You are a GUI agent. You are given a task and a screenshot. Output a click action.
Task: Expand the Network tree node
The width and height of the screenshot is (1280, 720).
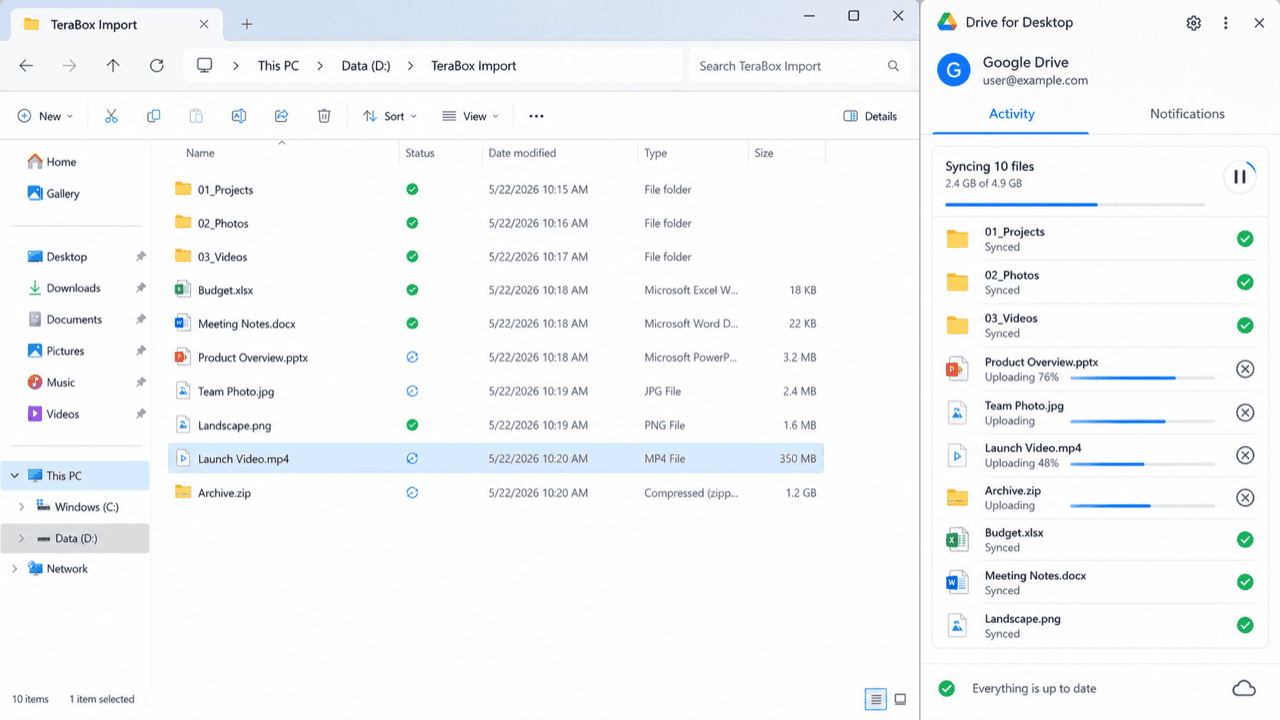[x=14, y=569]
